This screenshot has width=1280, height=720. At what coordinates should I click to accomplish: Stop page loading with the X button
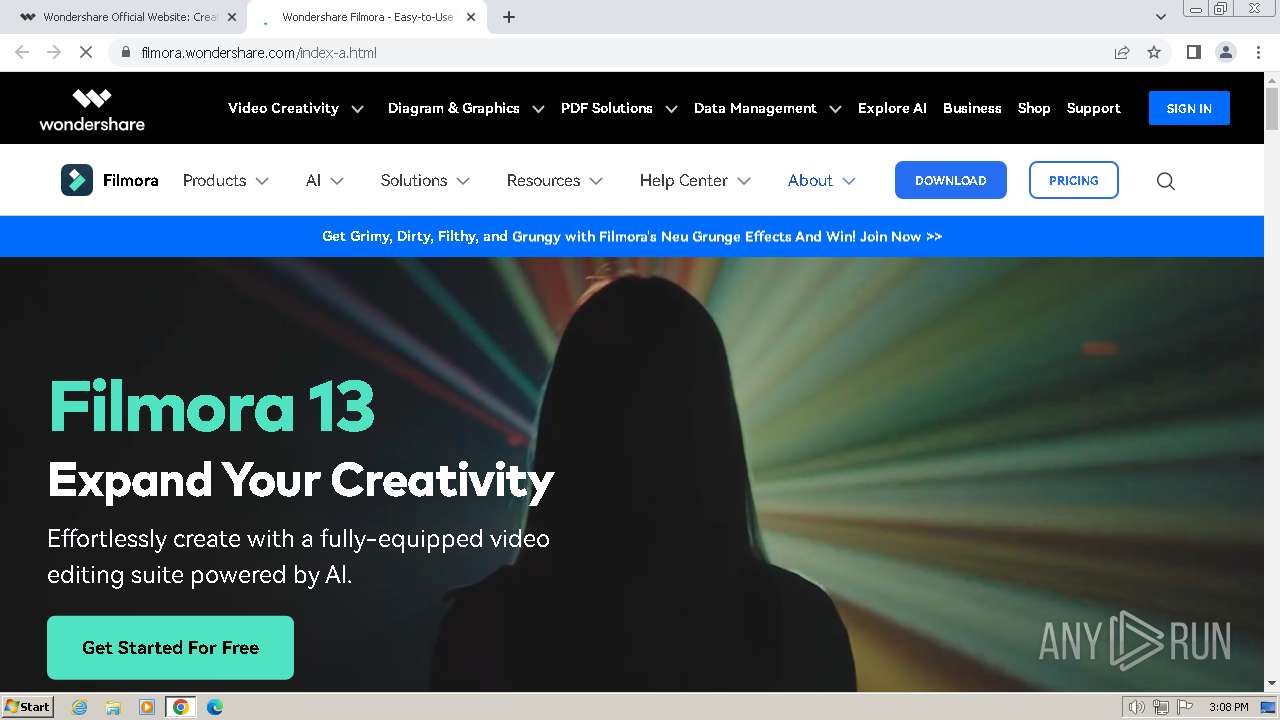[x=86, y=52]
